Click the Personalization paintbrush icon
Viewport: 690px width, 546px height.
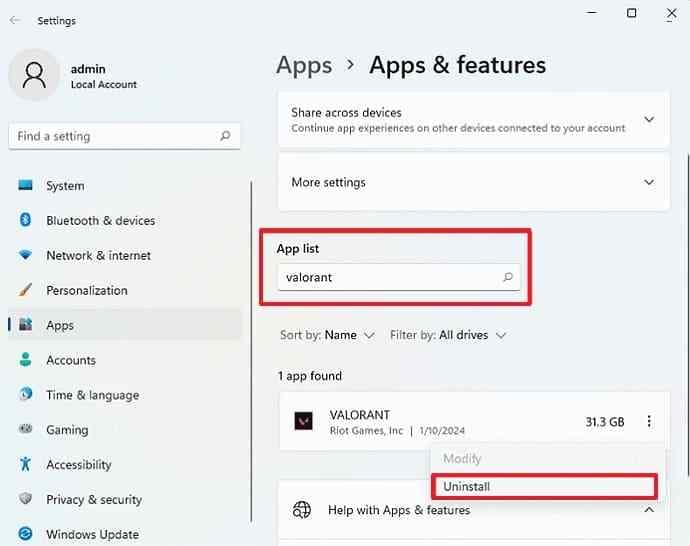pos(26,290)
